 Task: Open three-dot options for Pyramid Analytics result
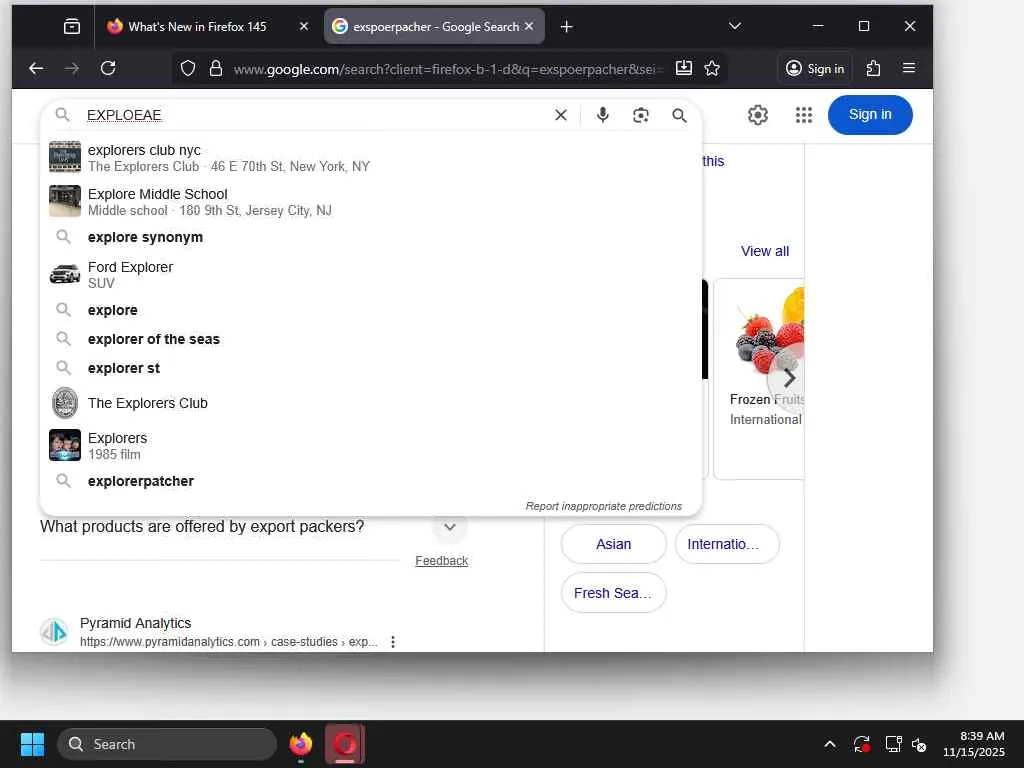[x=392, y=642]
